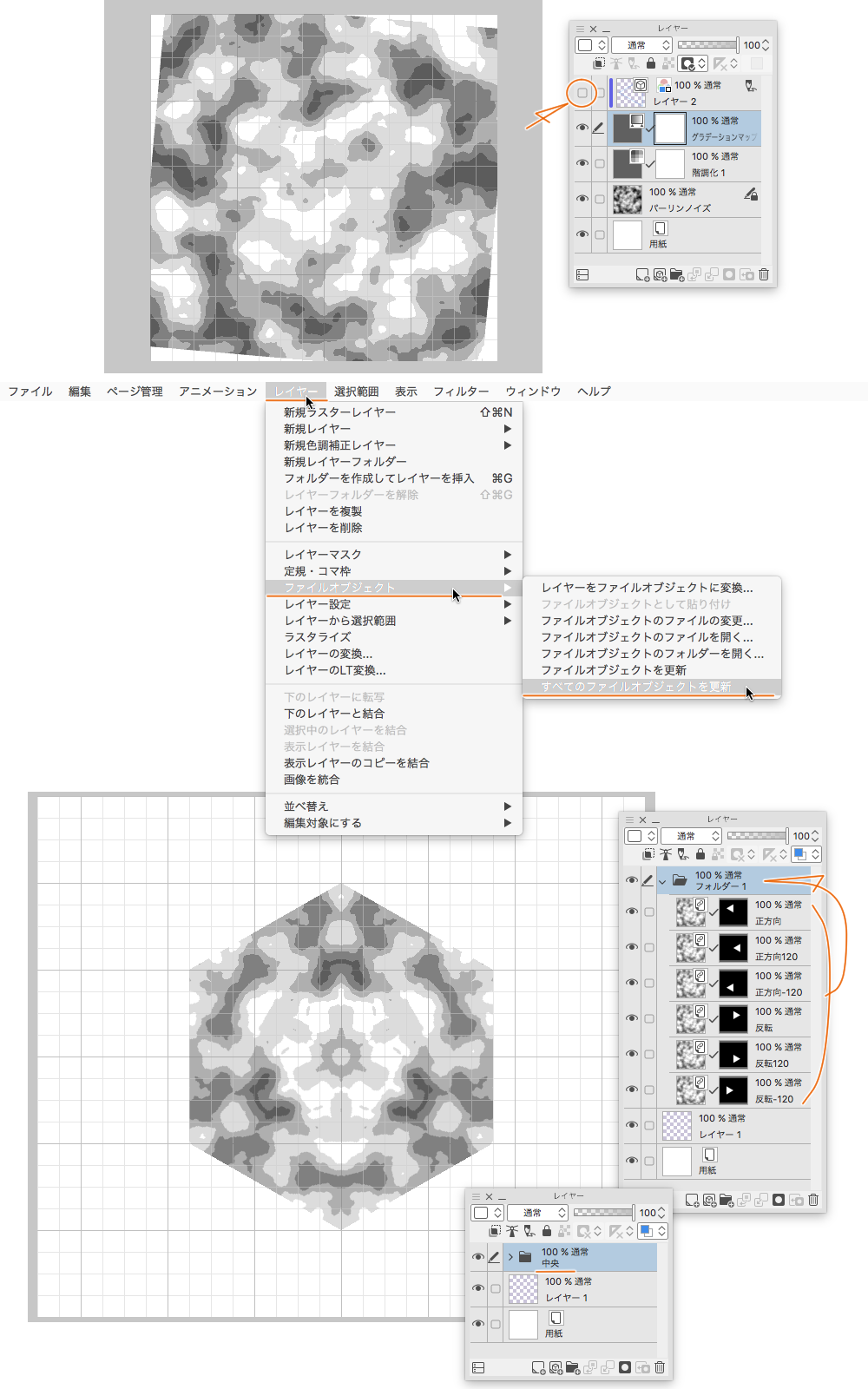Click lock icon on Perlin noise layer

(751, 194)
